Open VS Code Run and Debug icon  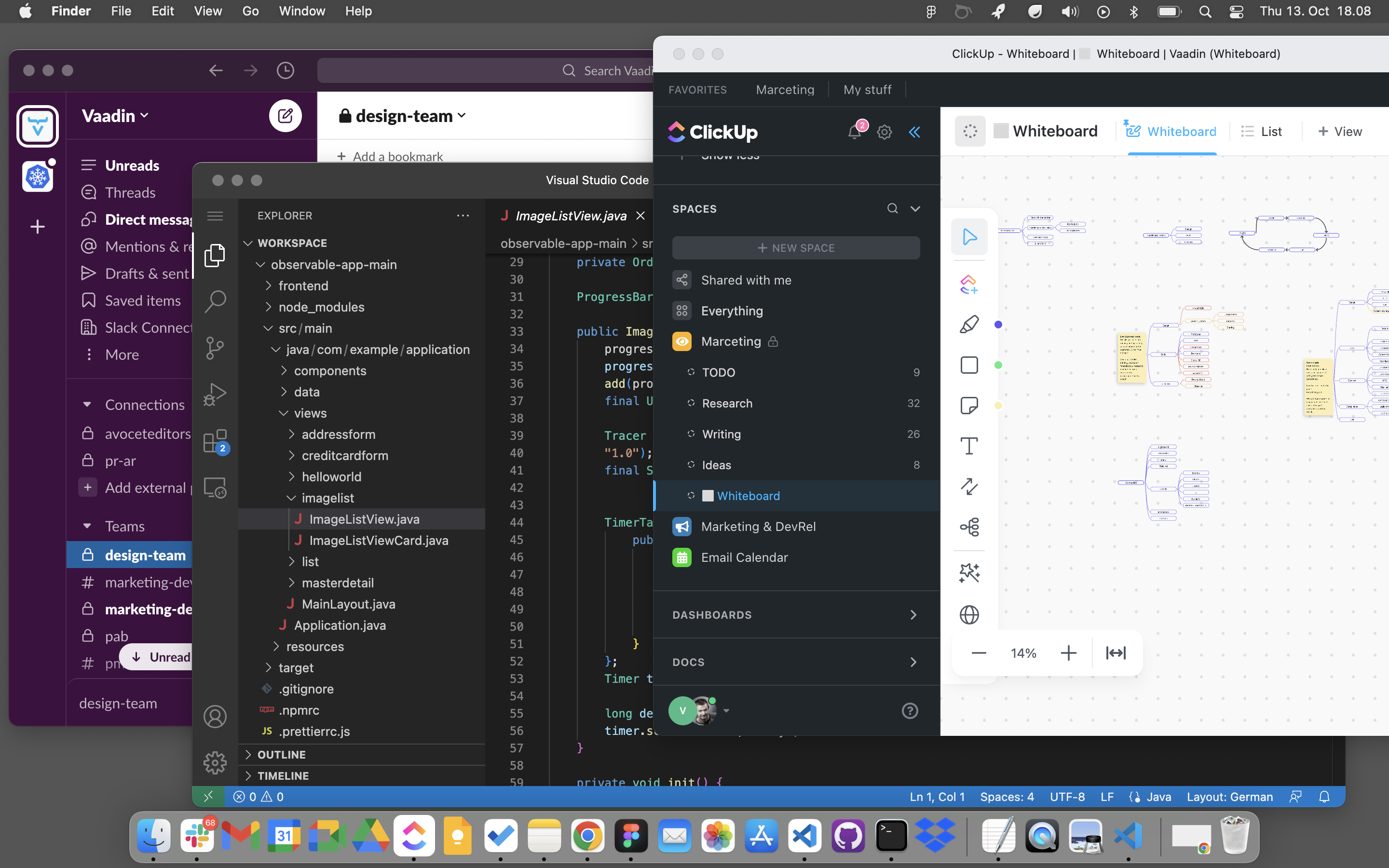coord(215,394)
